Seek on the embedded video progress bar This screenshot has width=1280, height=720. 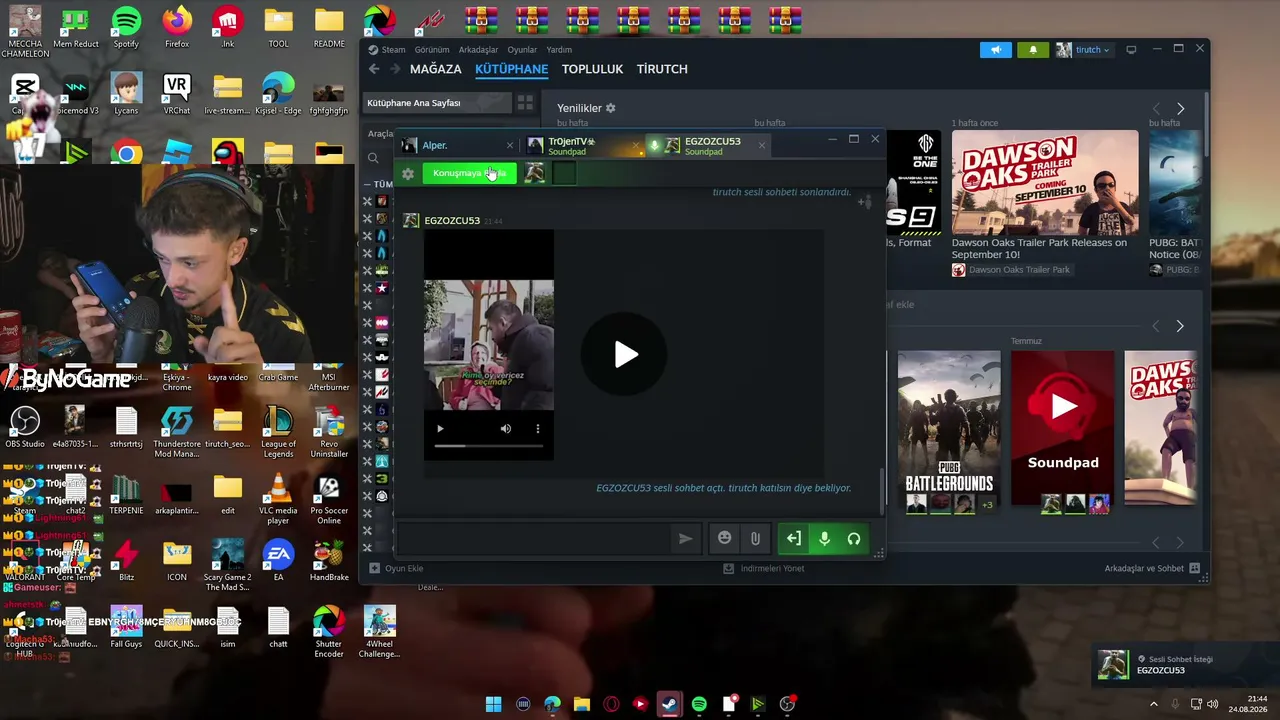tap(489, 445)
